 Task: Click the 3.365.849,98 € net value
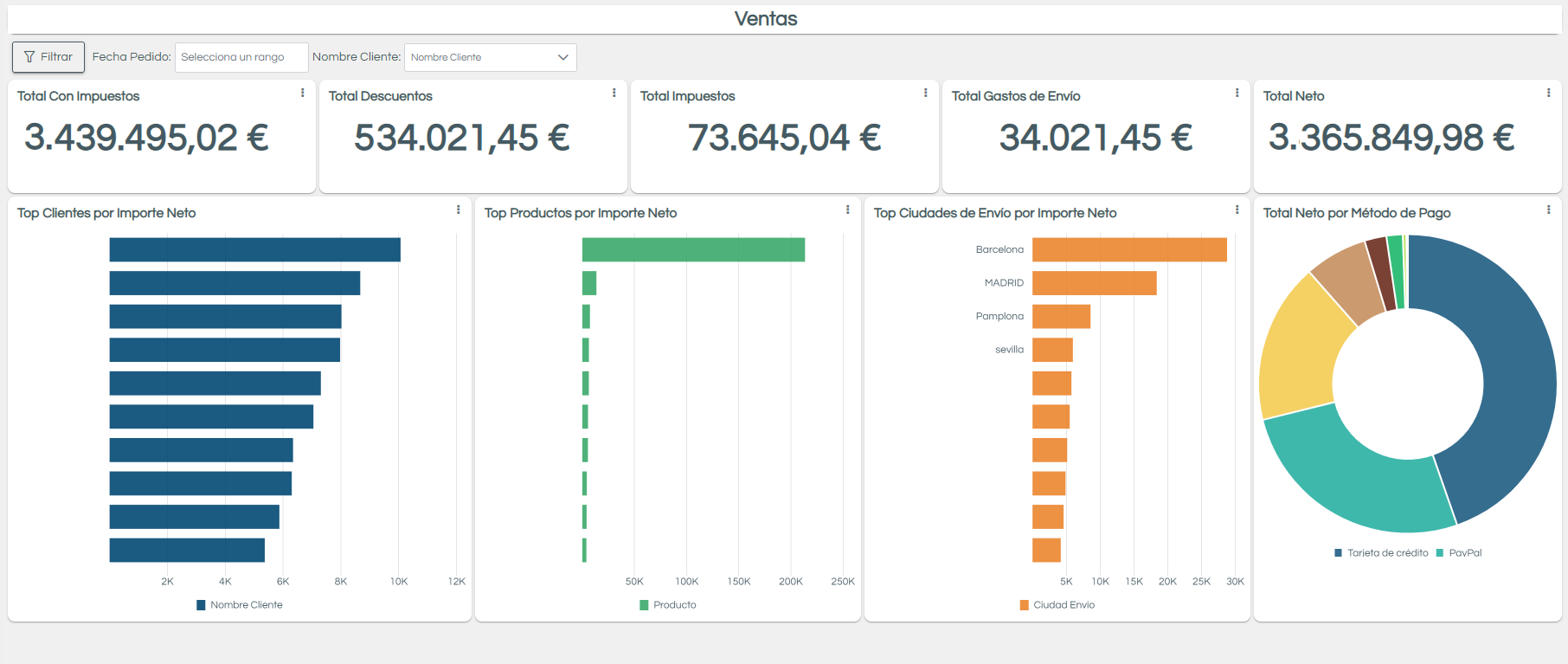1391,138
